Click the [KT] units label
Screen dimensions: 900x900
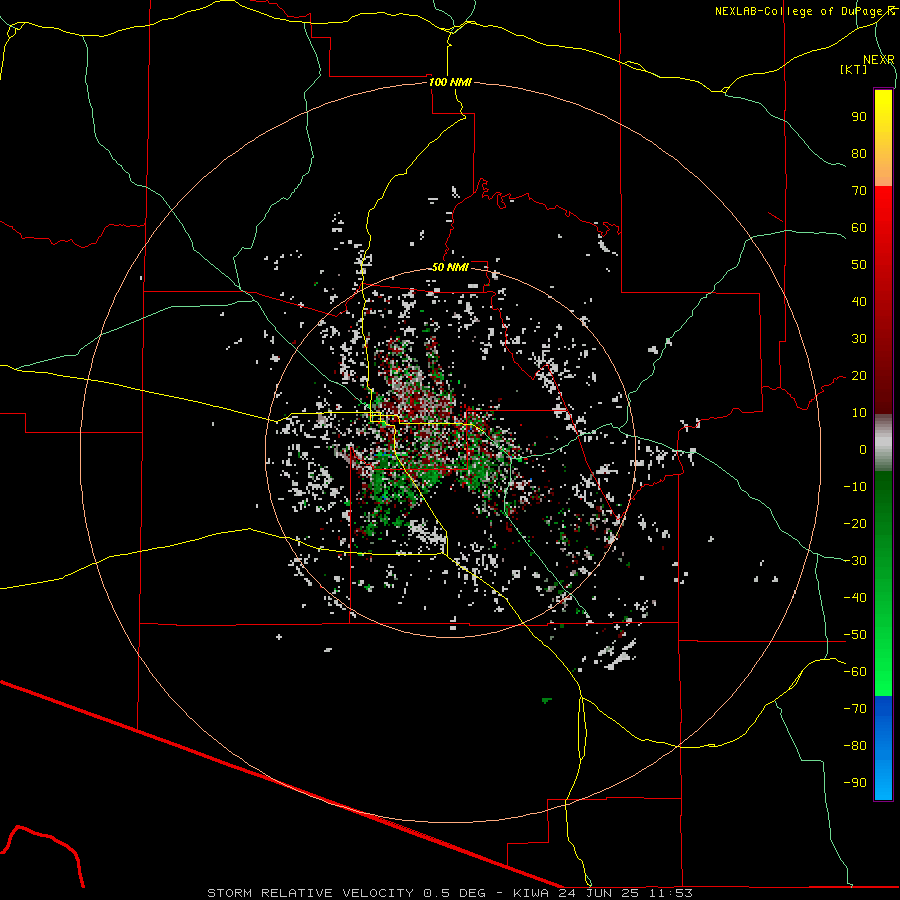click(x=853, y=69)
